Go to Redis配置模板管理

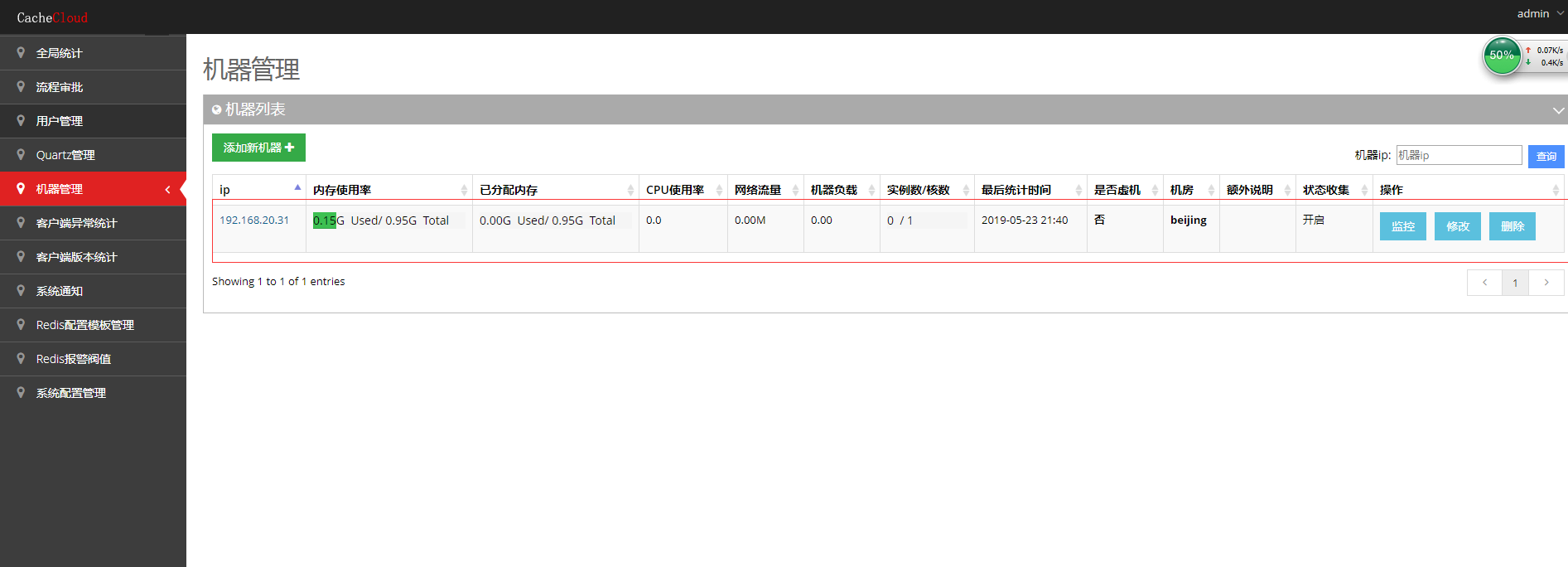93,325
